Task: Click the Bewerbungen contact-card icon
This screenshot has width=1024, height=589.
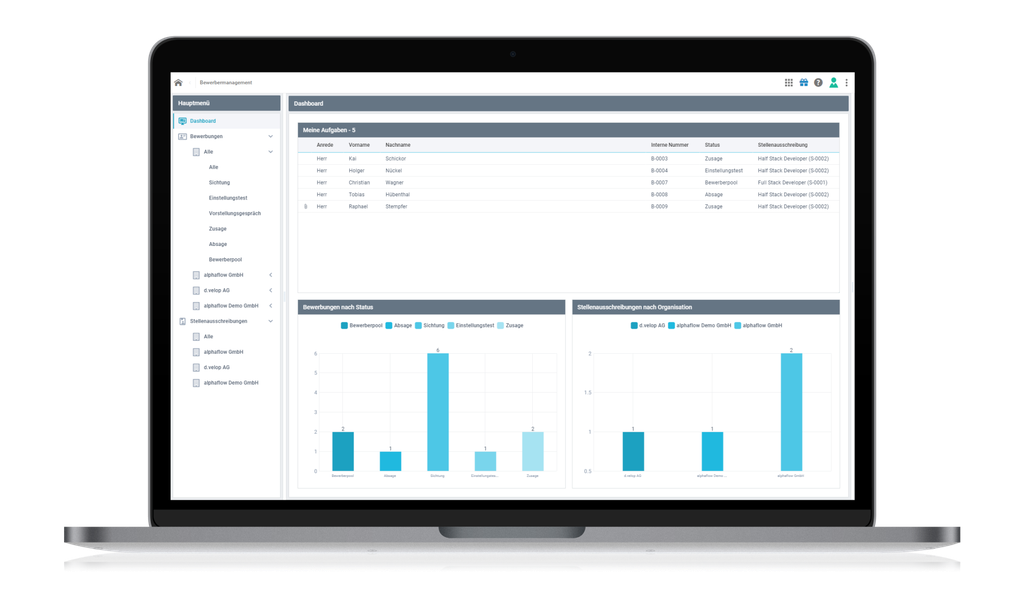Action: pyautogui.click(x=182, y=136)
